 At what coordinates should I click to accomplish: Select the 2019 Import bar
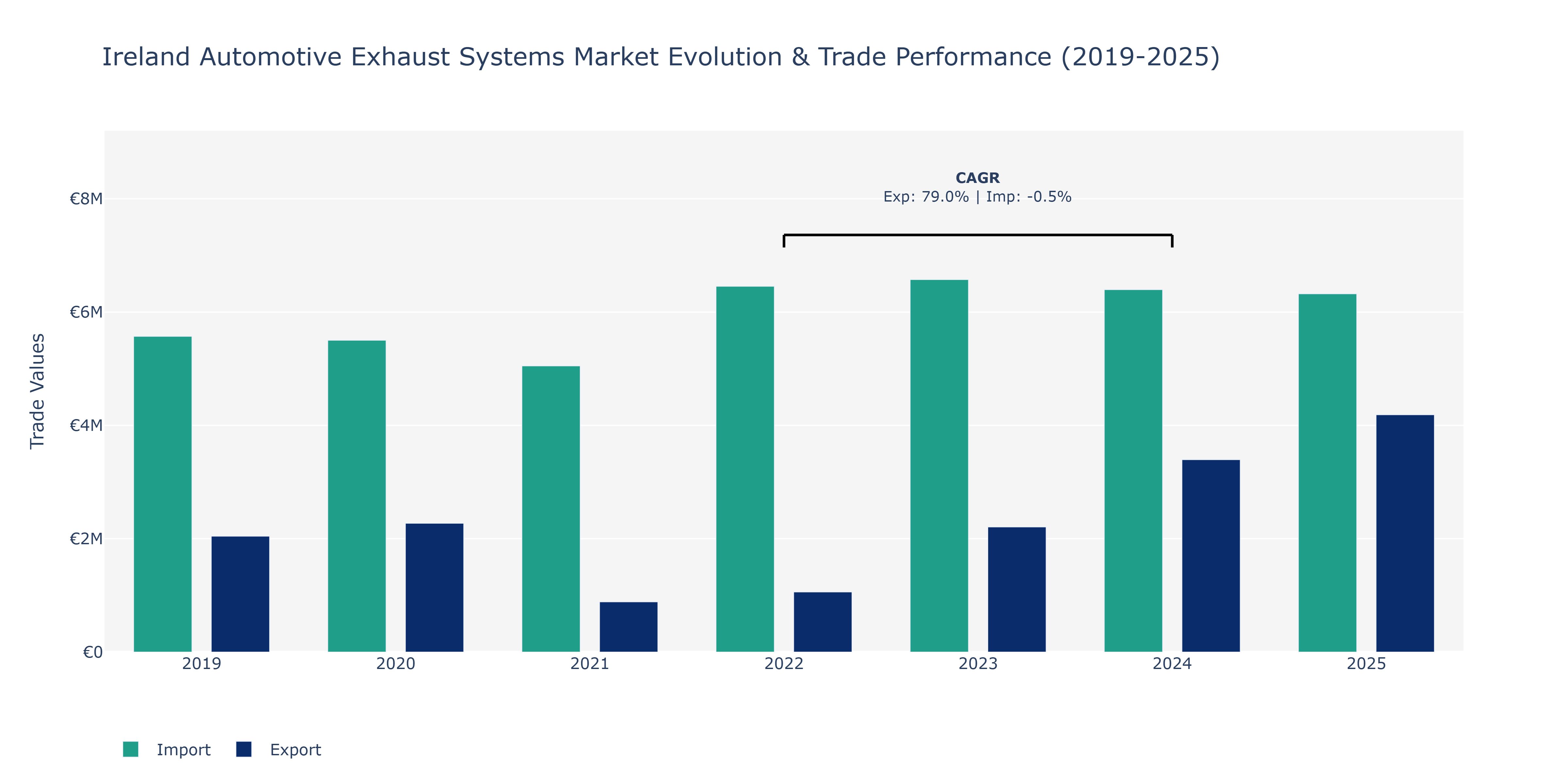pyautogui.click(x=163, y=494)
